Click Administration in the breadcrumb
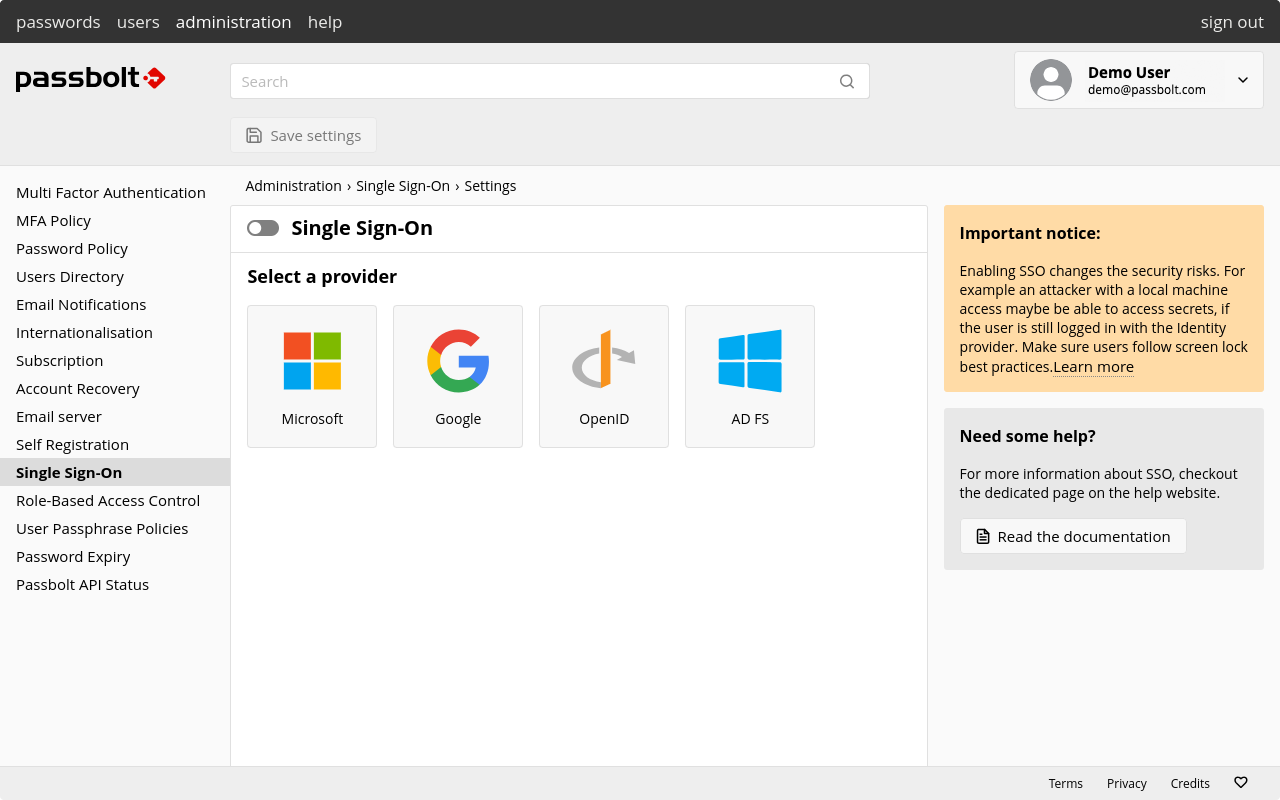 click(x=293, y=186)
